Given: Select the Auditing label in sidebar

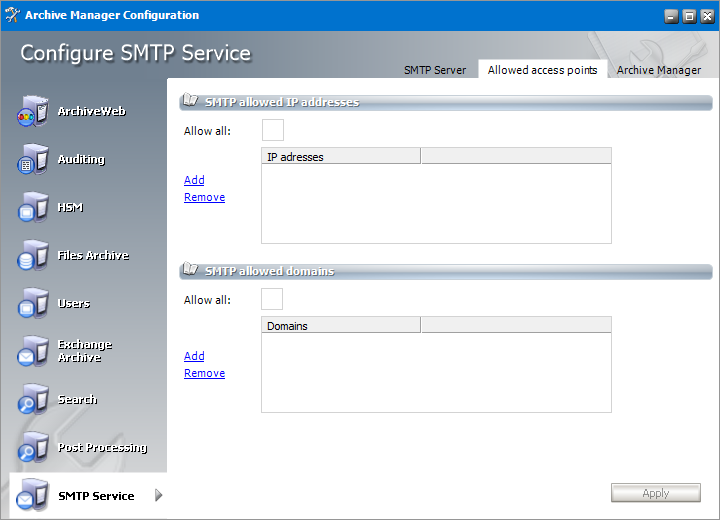Looking at the screenshot, I should (81, 159).
